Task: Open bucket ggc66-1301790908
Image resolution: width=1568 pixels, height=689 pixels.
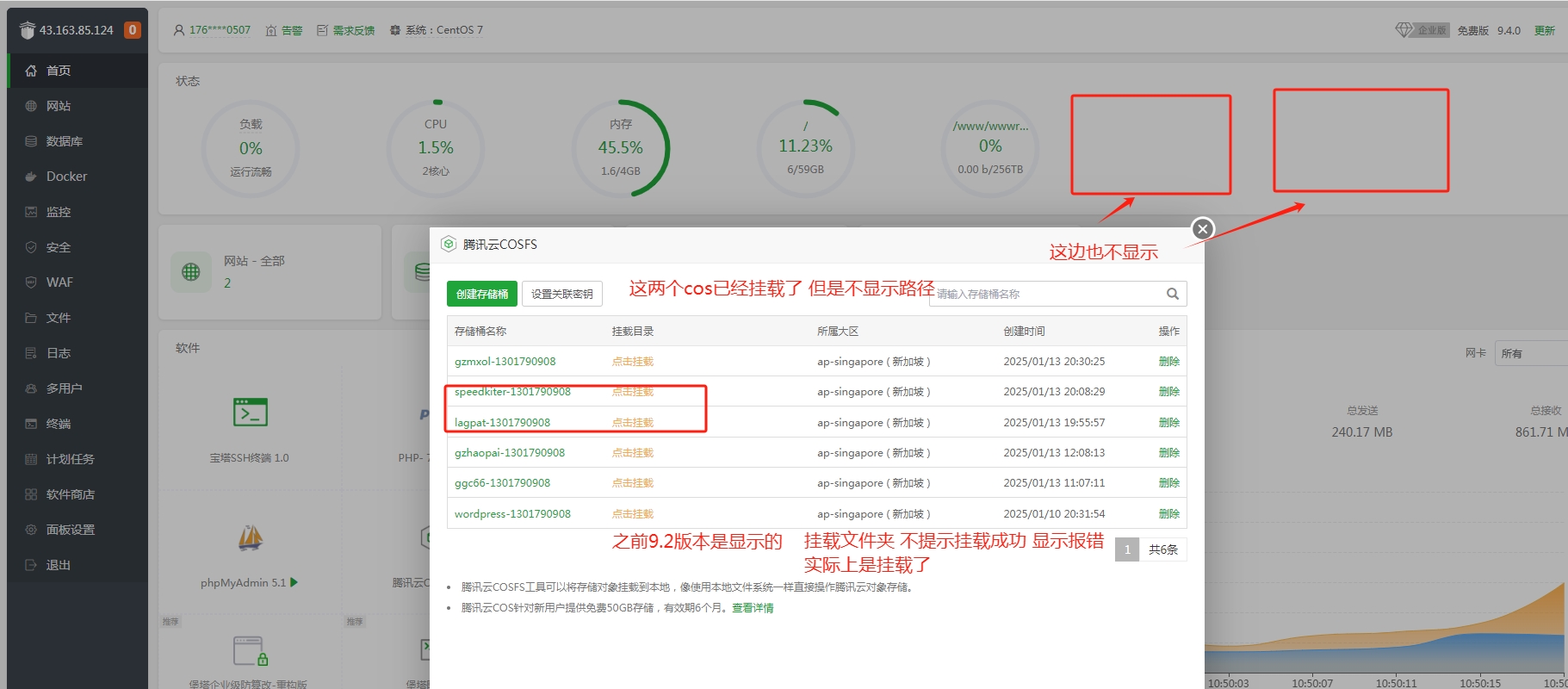Action: tap(502, 483)
